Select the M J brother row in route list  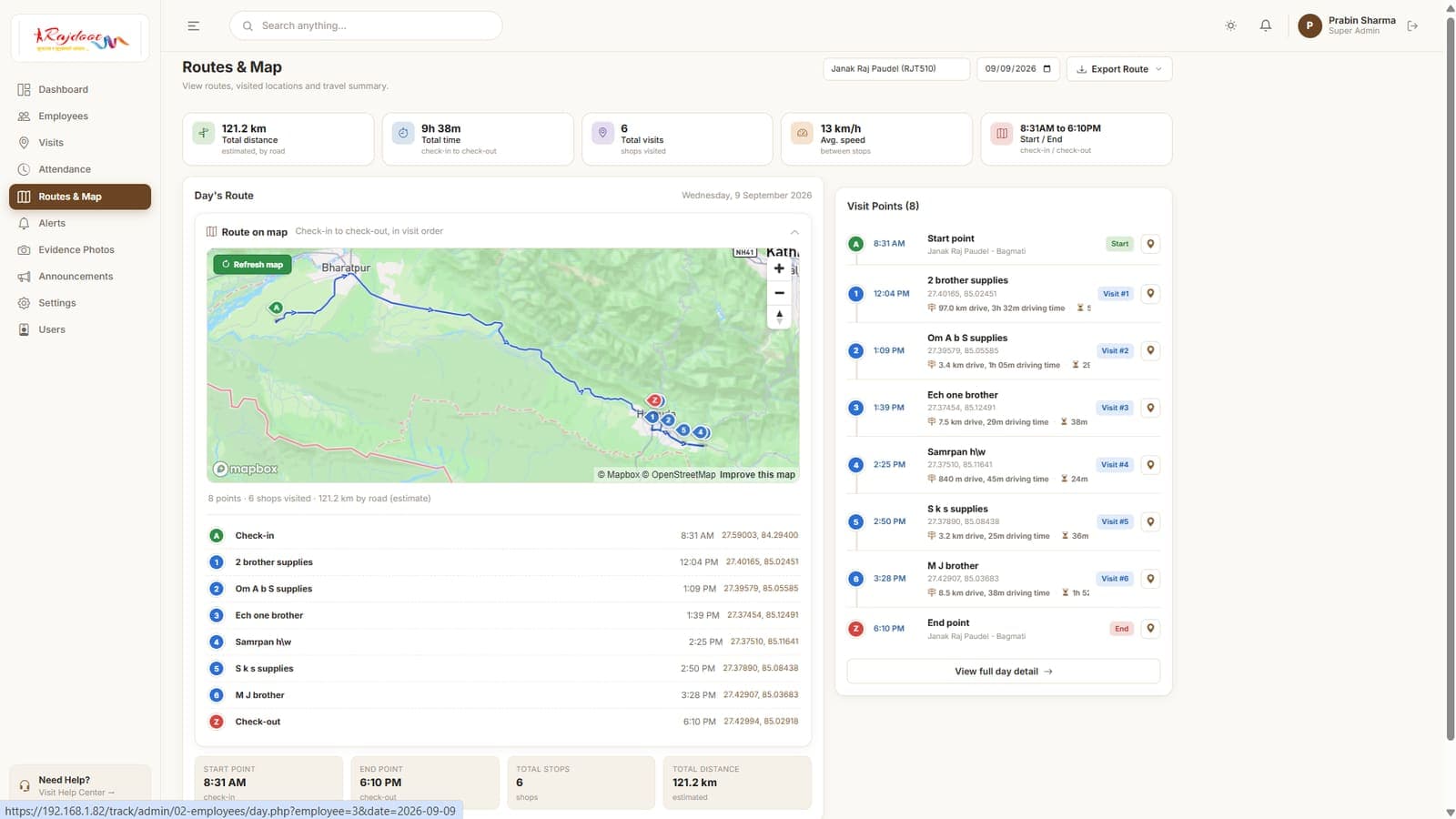(503, 695)
